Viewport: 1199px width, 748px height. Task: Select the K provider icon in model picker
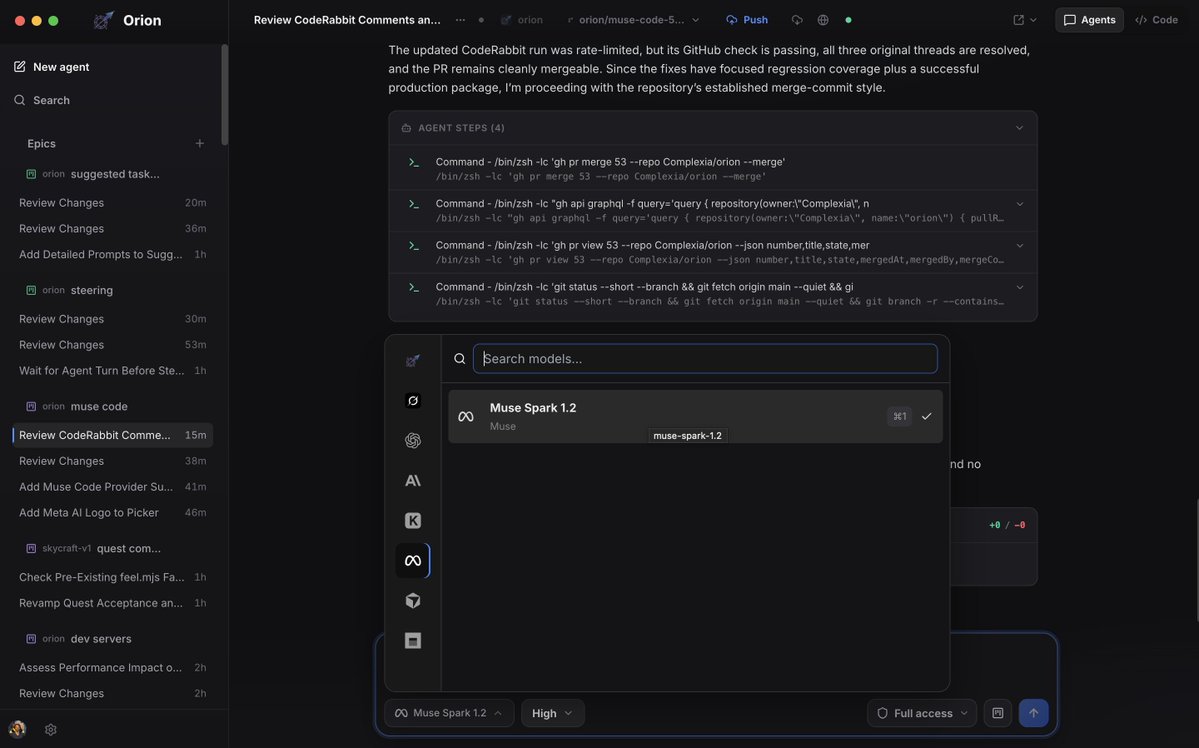[x=413, y=520]
